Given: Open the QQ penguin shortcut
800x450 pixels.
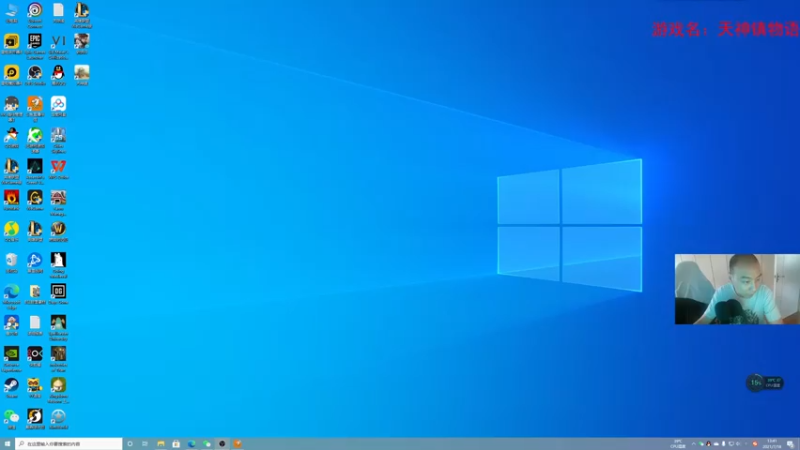Looking at the screenshot, I should coord(58,75).
